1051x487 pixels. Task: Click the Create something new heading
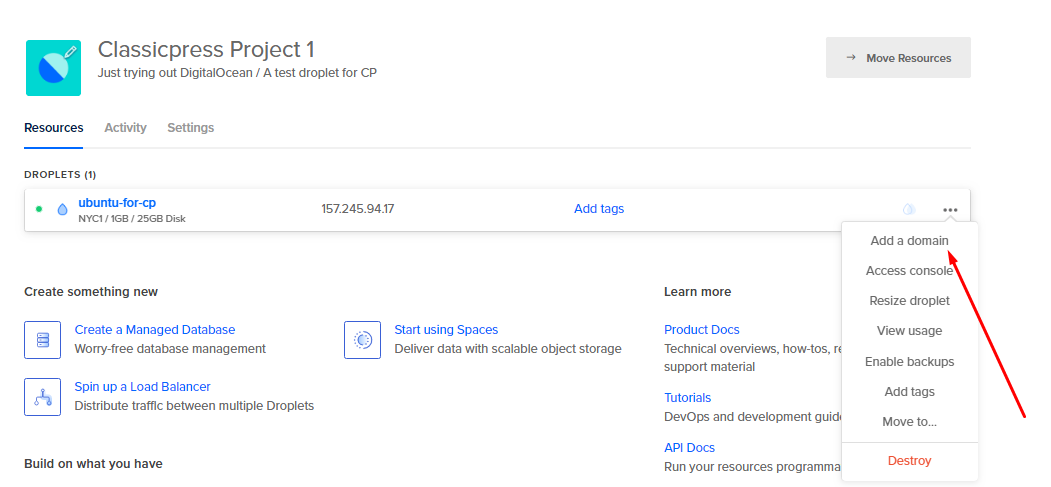click(x=91, y=292)
